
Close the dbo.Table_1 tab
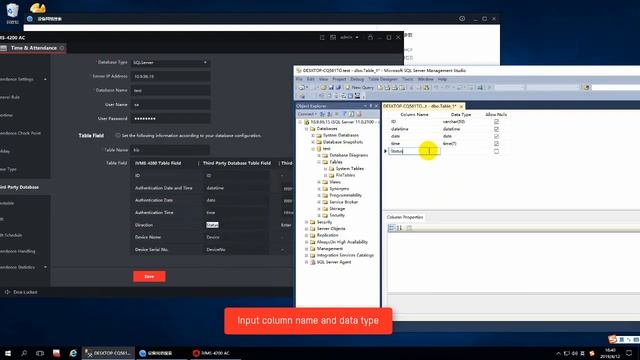click(461, 107)
